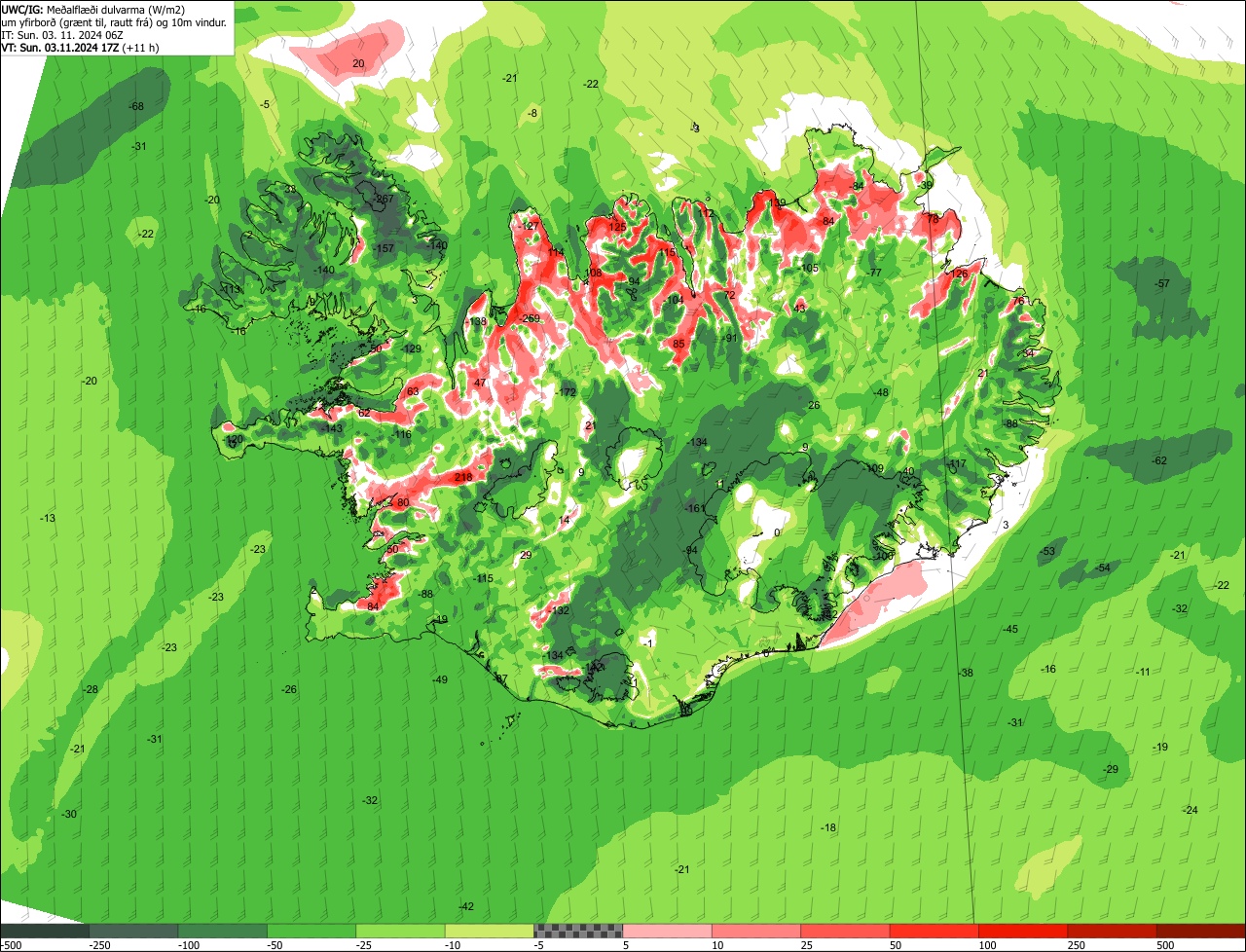Click the '-115' flux value
This screenshot has width=1246, height=952.
[484, 579]
